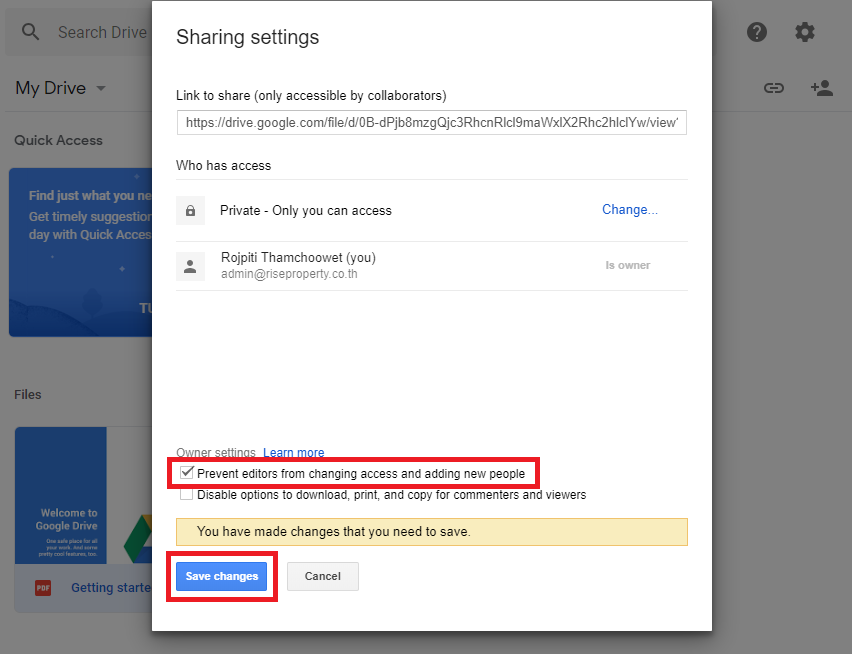Click the get shareable link icon

[773, 88]
